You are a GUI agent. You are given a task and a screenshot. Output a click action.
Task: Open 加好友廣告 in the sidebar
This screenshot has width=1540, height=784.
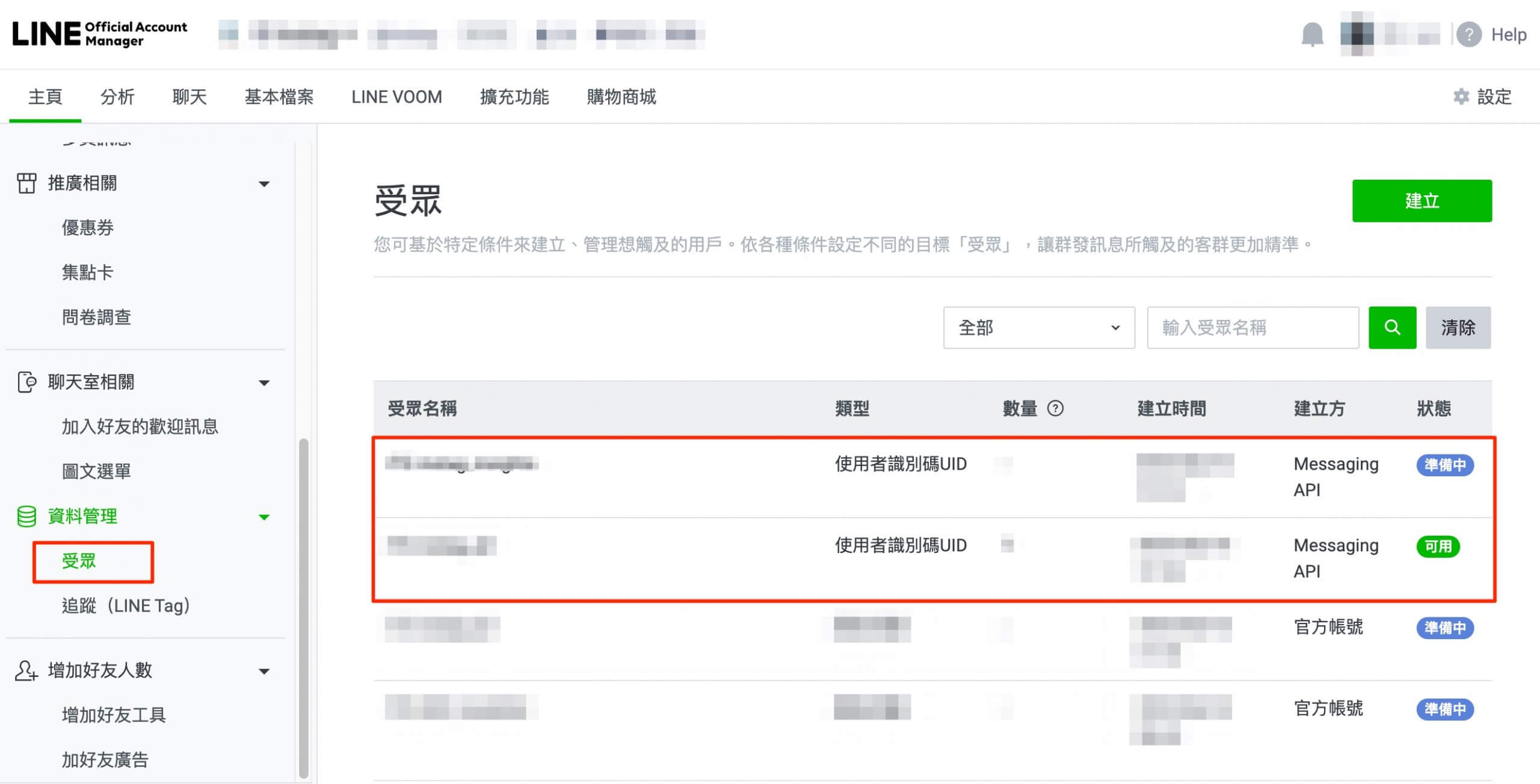105,760
